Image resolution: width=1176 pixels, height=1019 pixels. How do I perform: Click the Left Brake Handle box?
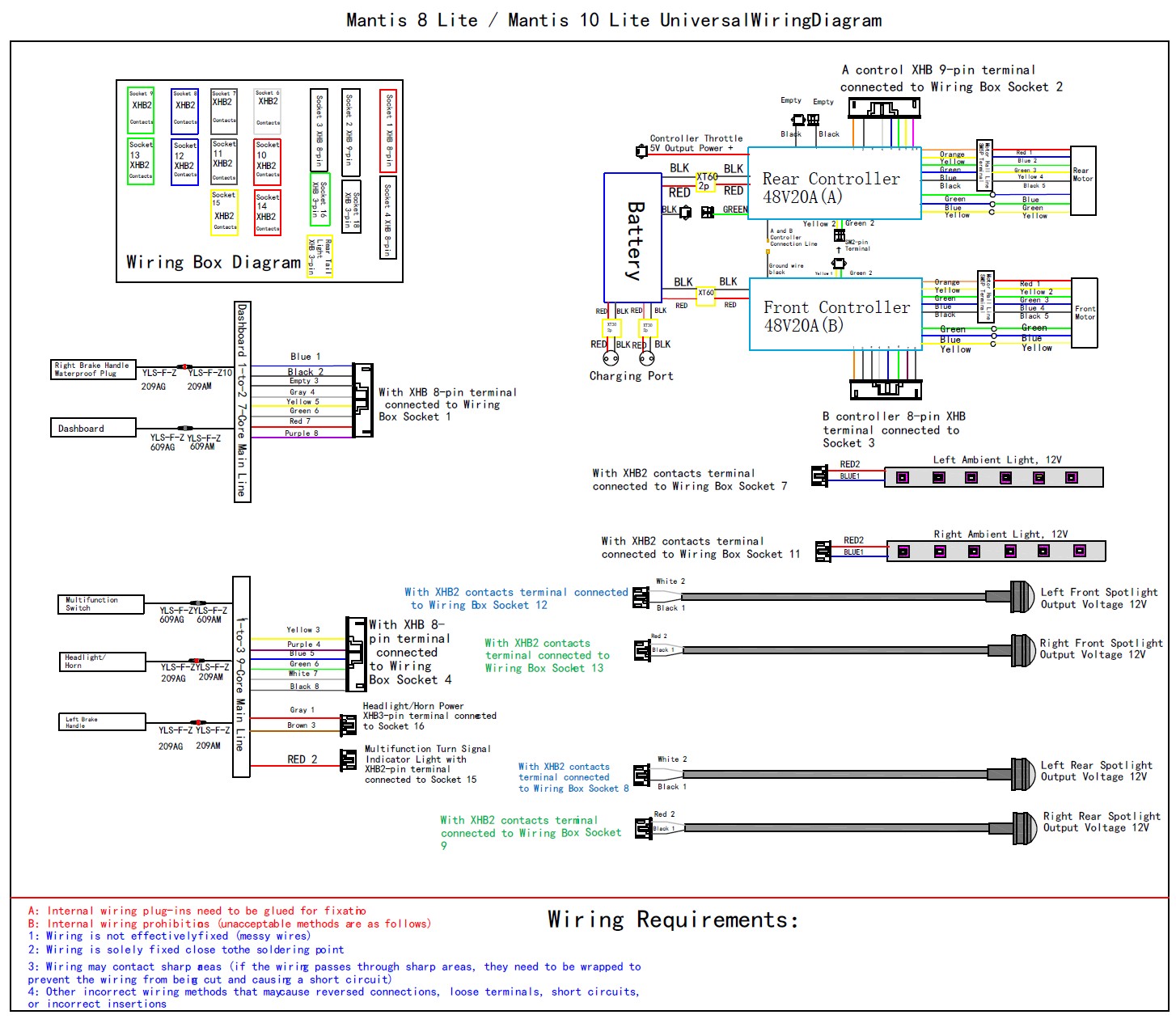[x=101, y=722]
